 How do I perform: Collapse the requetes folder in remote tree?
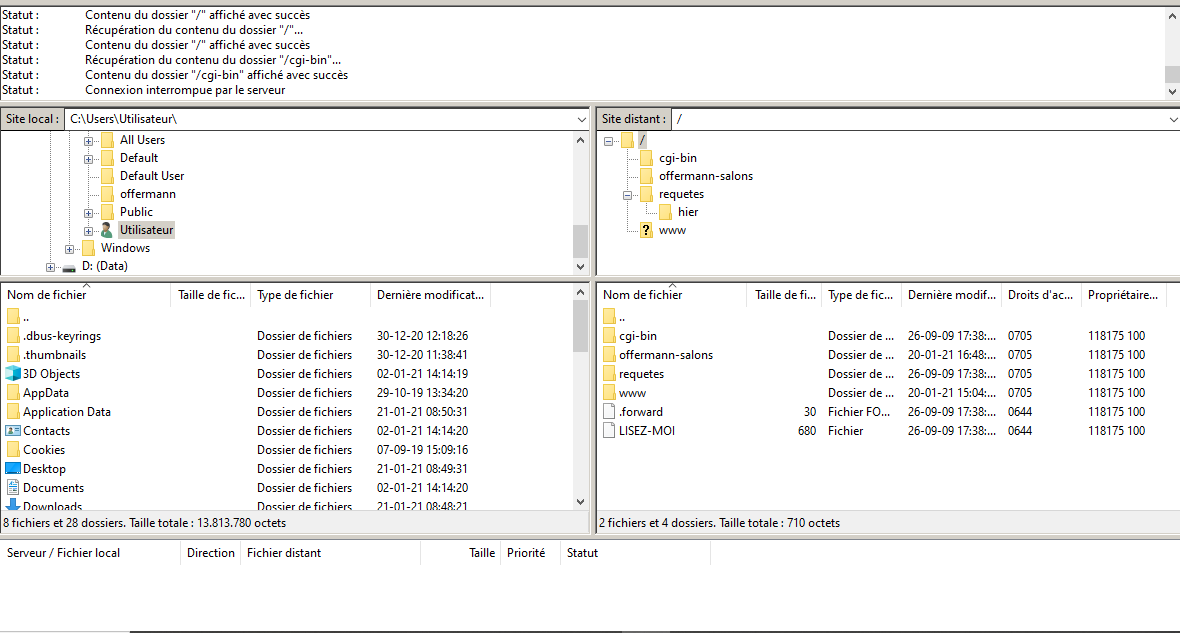click(x=627, y=195)
